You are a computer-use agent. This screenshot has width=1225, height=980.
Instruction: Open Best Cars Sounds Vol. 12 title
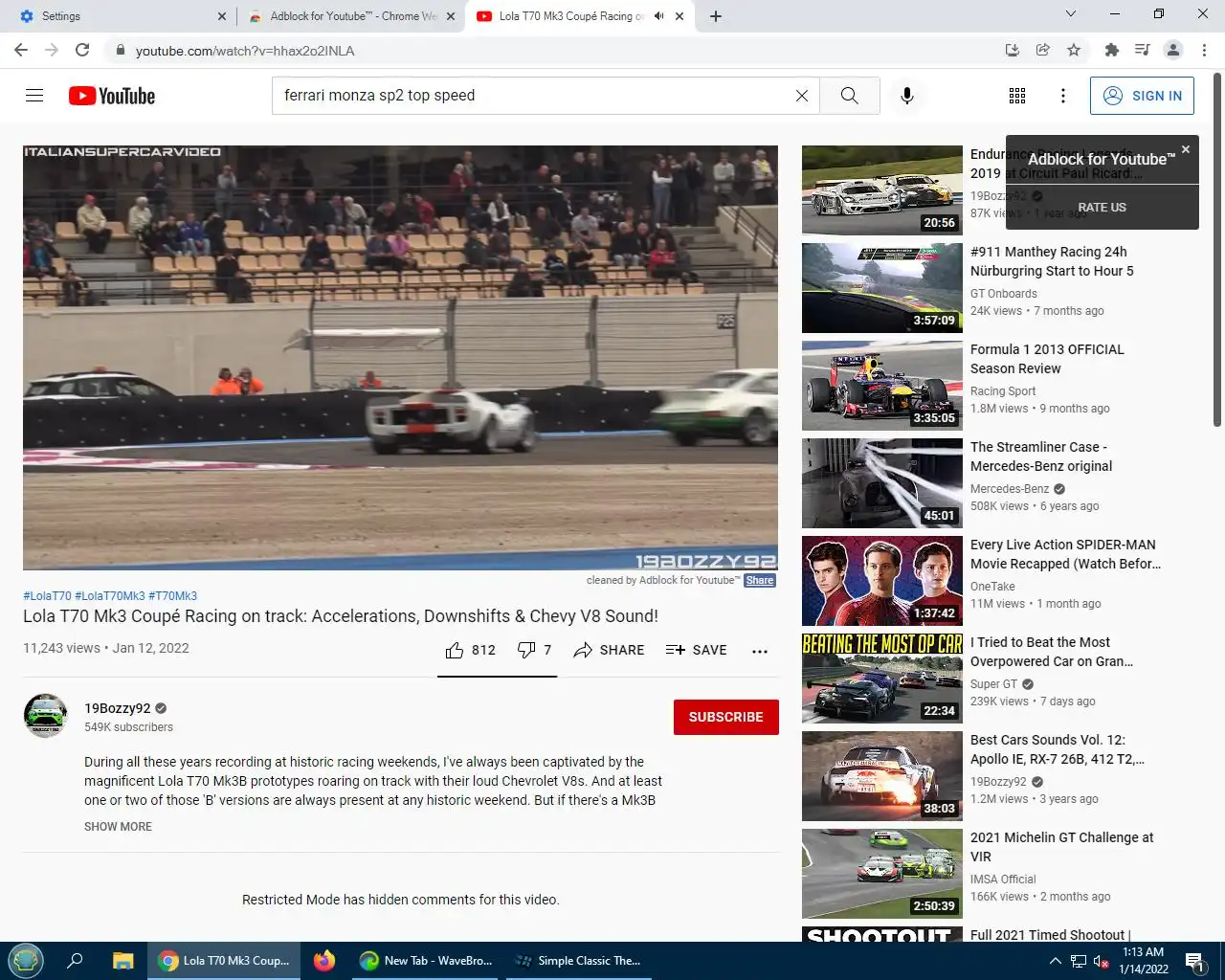pyautogui.click(x=1057, y=749)
